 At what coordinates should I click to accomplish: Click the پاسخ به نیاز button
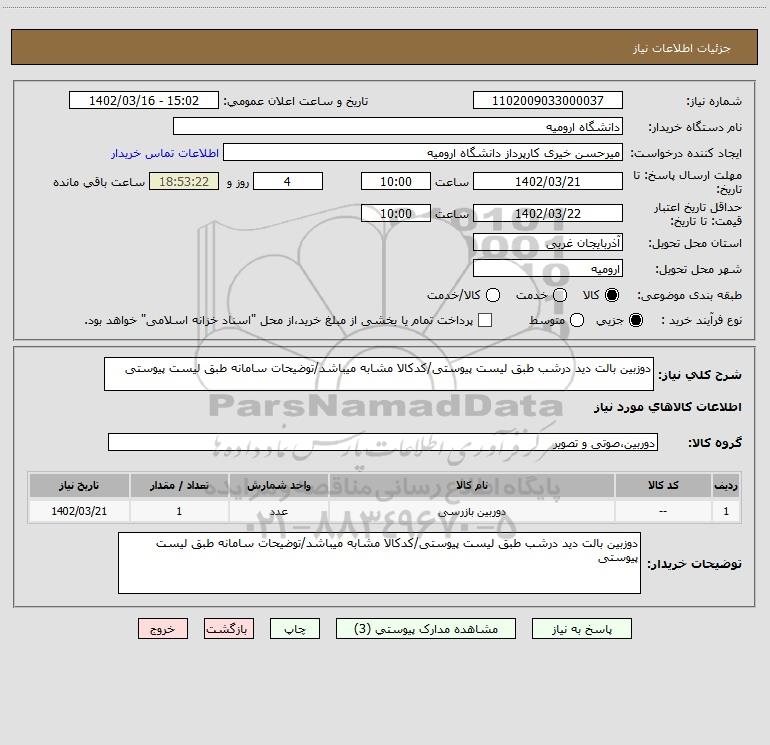[x=582, y=629]
